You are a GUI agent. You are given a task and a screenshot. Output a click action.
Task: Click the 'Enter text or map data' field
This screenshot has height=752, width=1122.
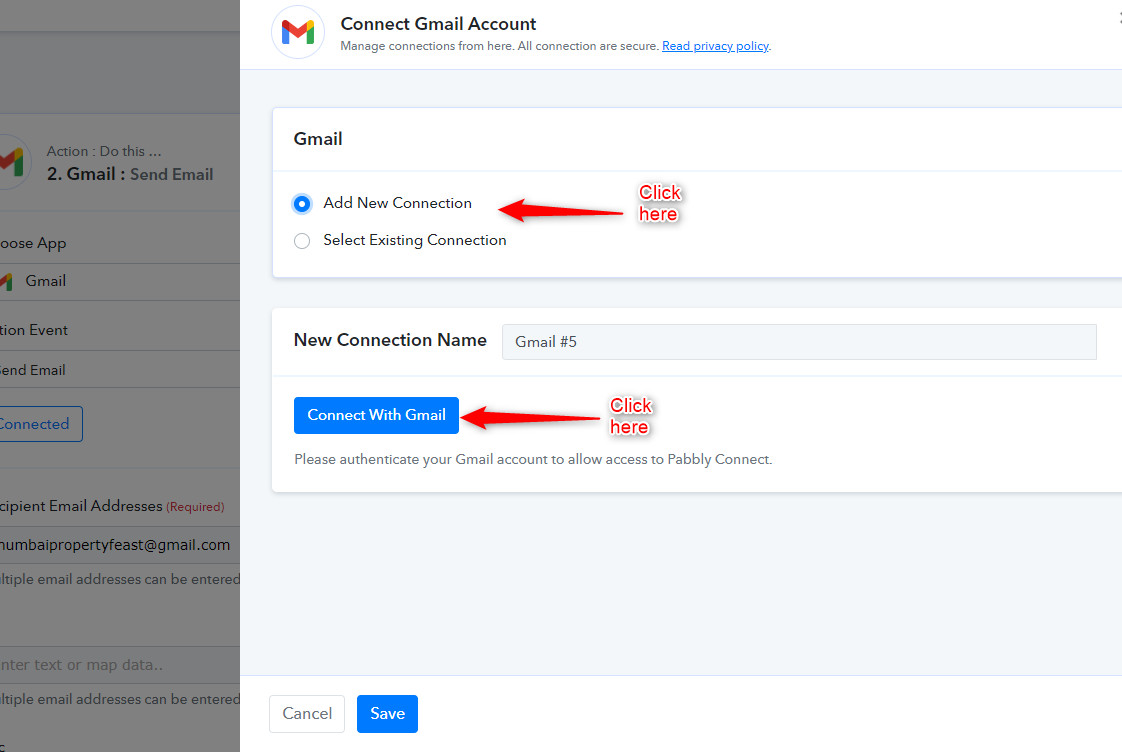click(x=120, y=665)
